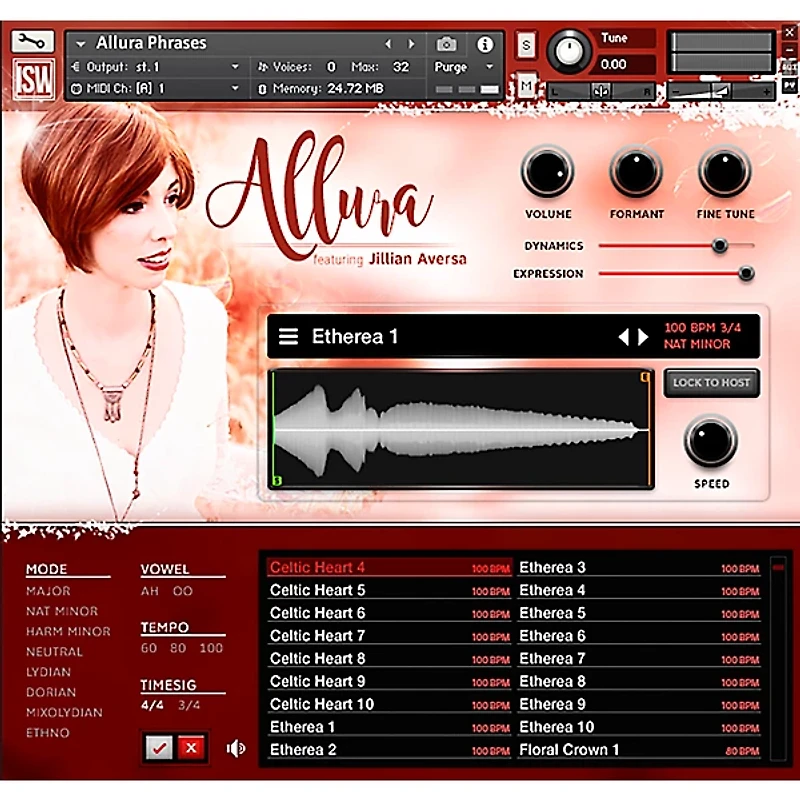Select the 100 tempo filter
The height and width of the screenshot is (800, 800).
coord(211,648)
